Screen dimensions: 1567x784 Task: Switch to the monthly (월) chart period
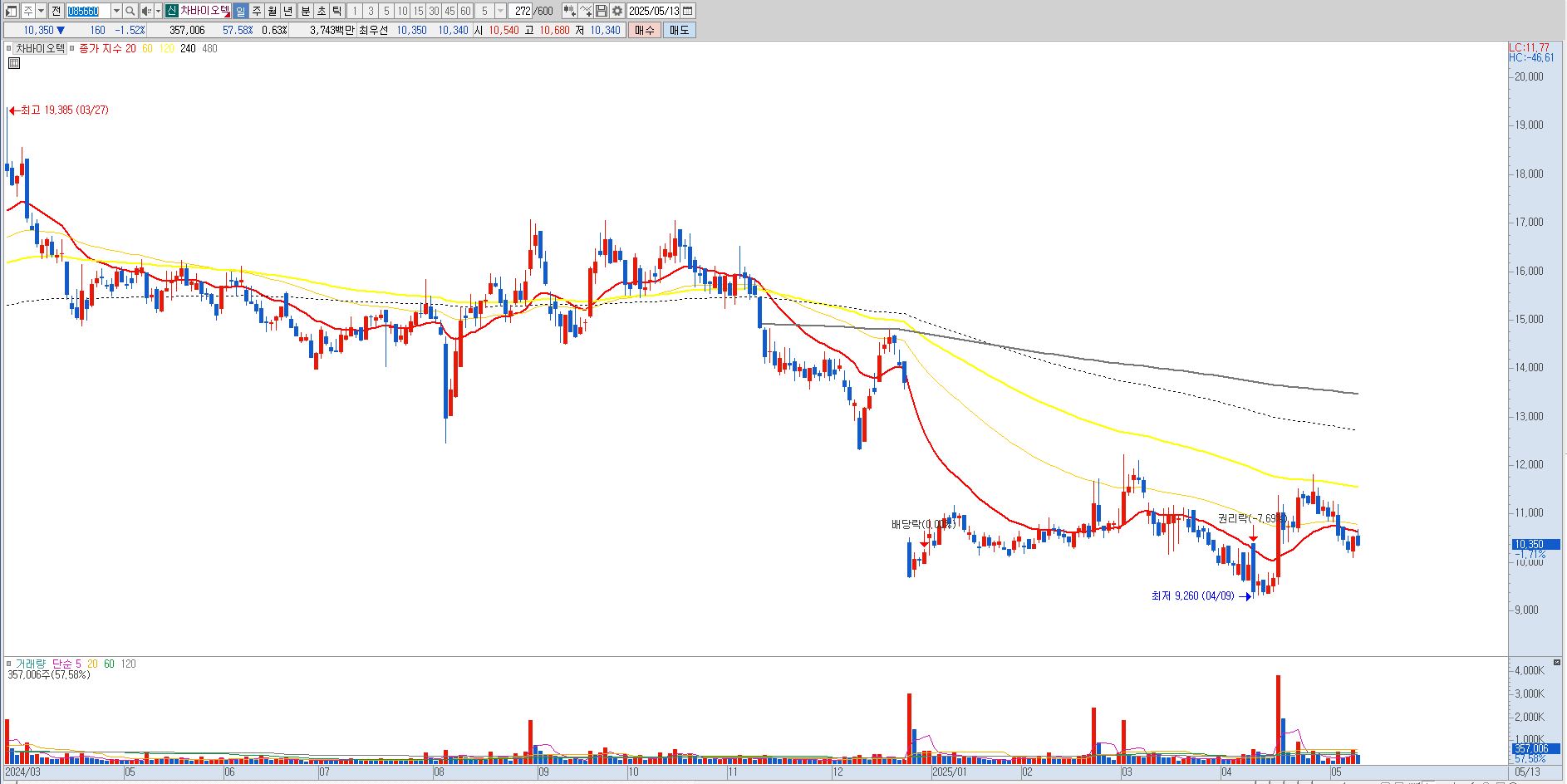pos(272,11)
